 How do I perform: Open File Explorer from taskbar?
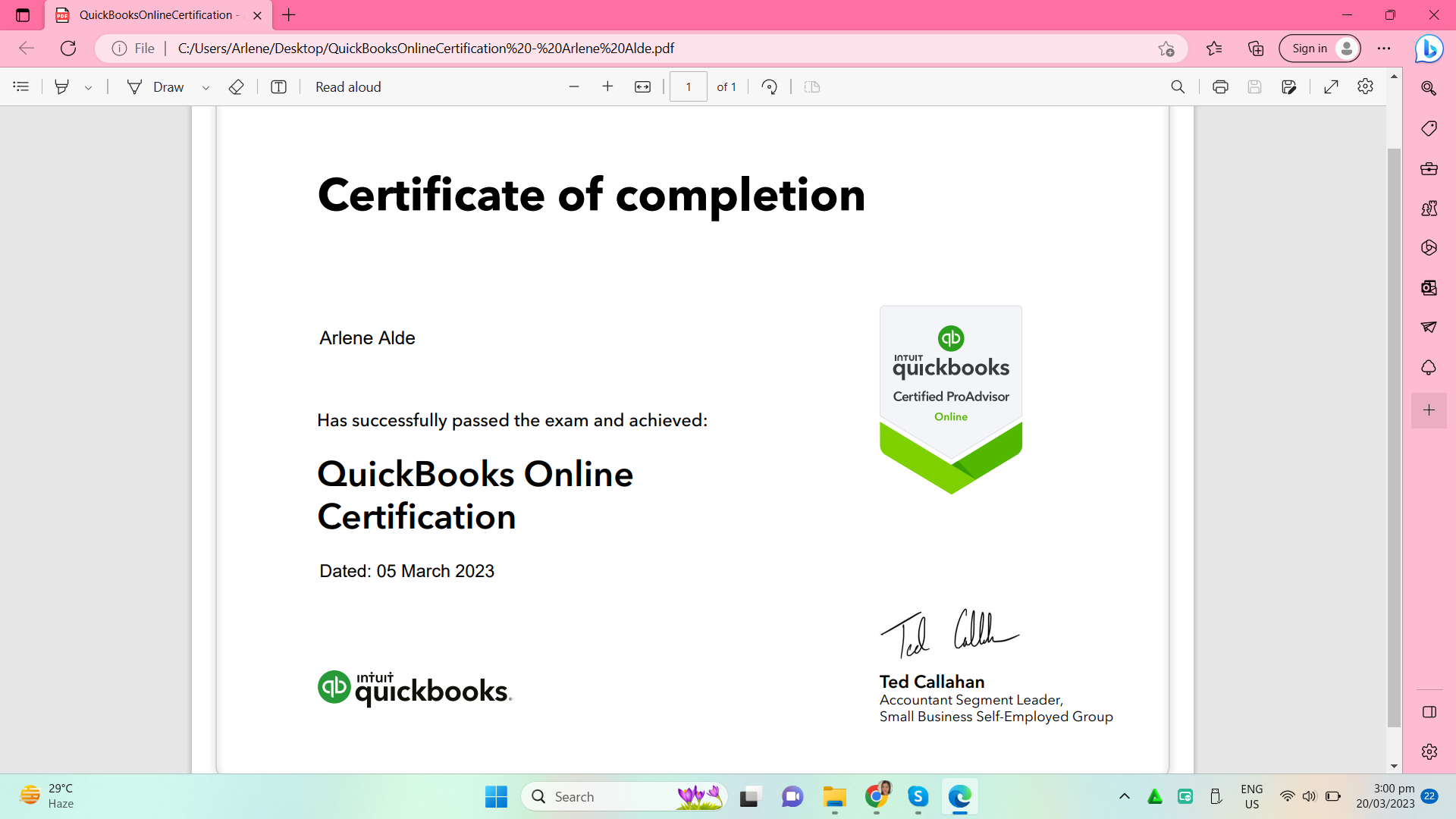pyautogui.click(x=834, y=796)
